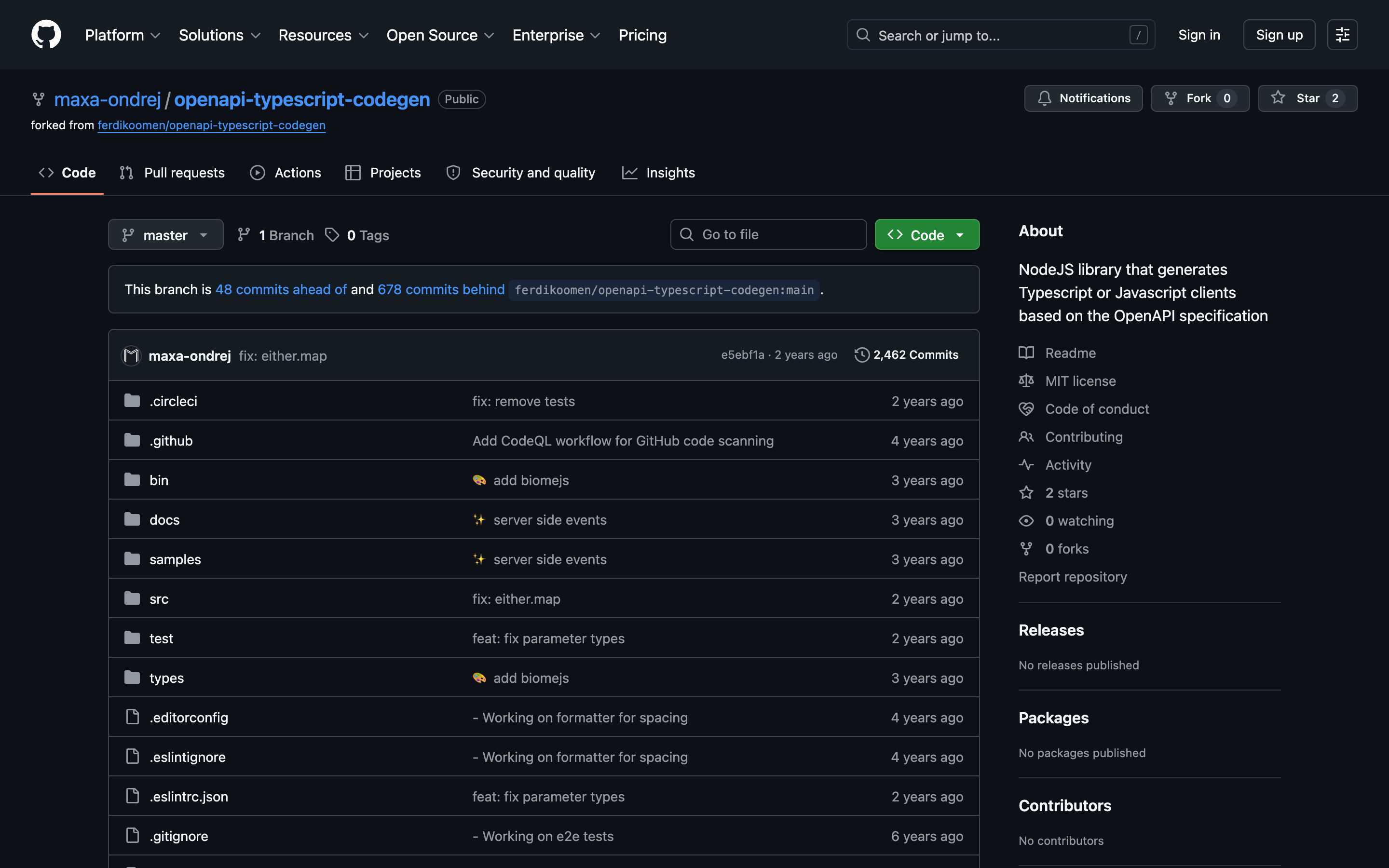The width and height of the screenshot is (1389, 868).
Task: Open ferdikoomen/openapi-typescript-codegen upstream link
Action: point(211,125)
